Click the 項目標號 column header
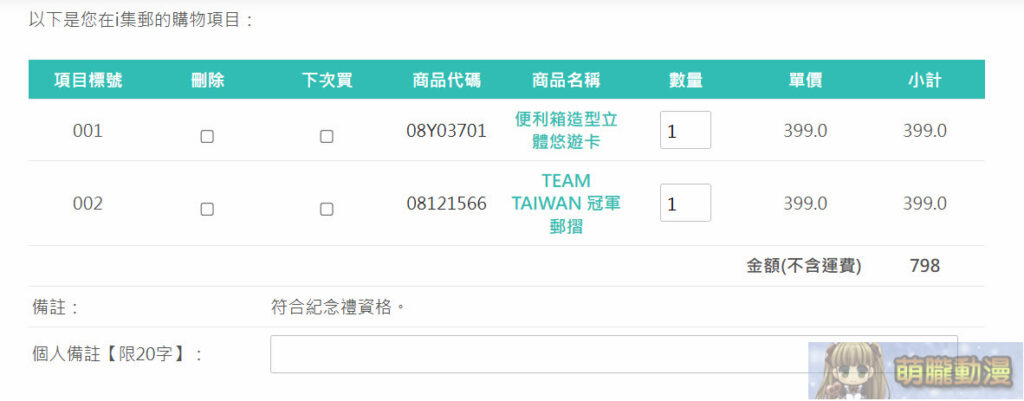Screen dimensions: 1024x401 pos(88,81)
